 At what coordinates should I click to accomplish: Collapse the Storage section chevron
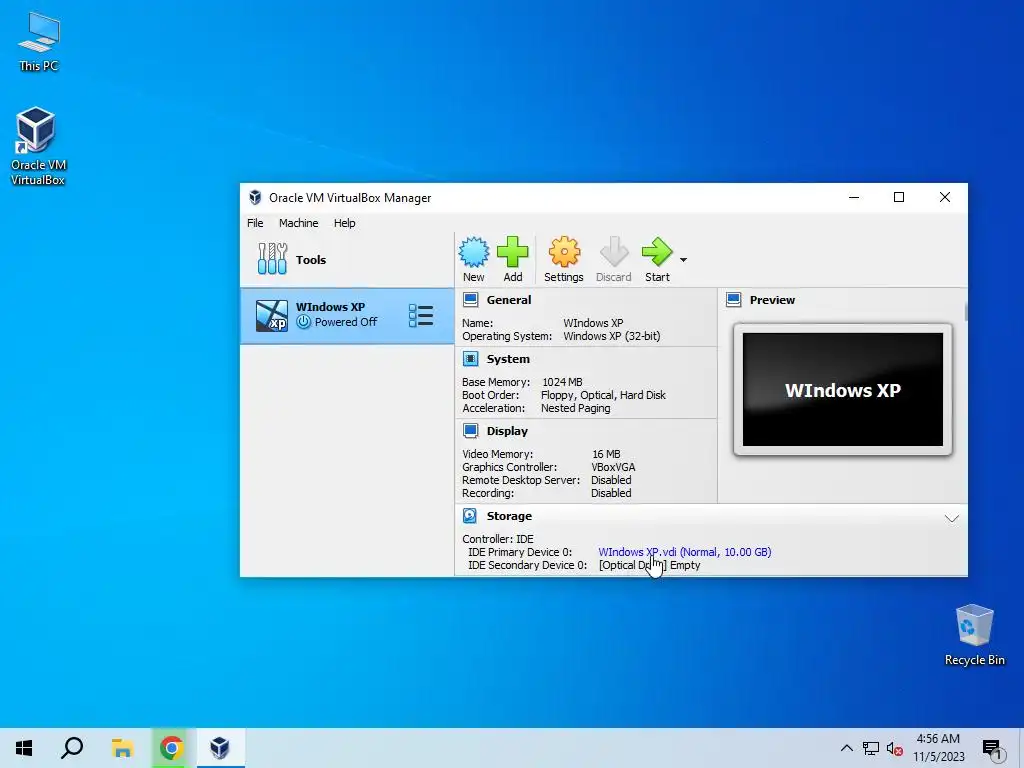(x=952, y=519)
